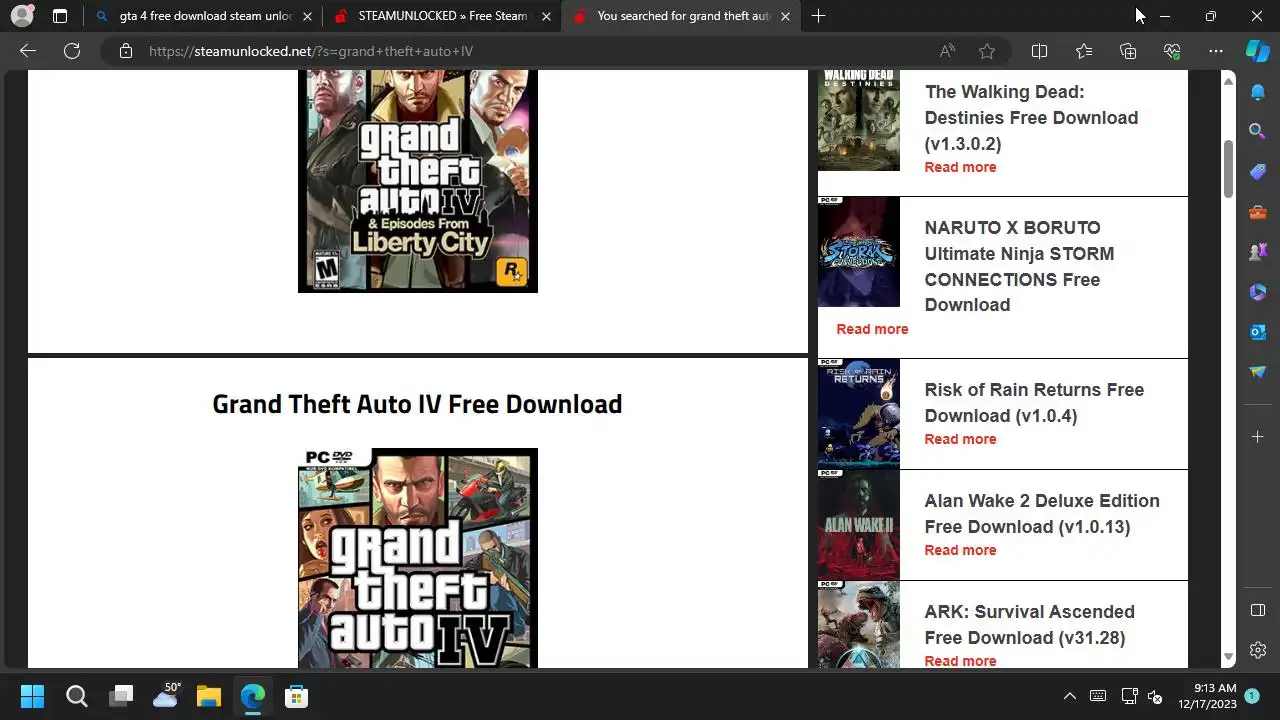Click Alan Wake II thumbnail
The image size is (1280, 720).
click(x=859, y=524)
